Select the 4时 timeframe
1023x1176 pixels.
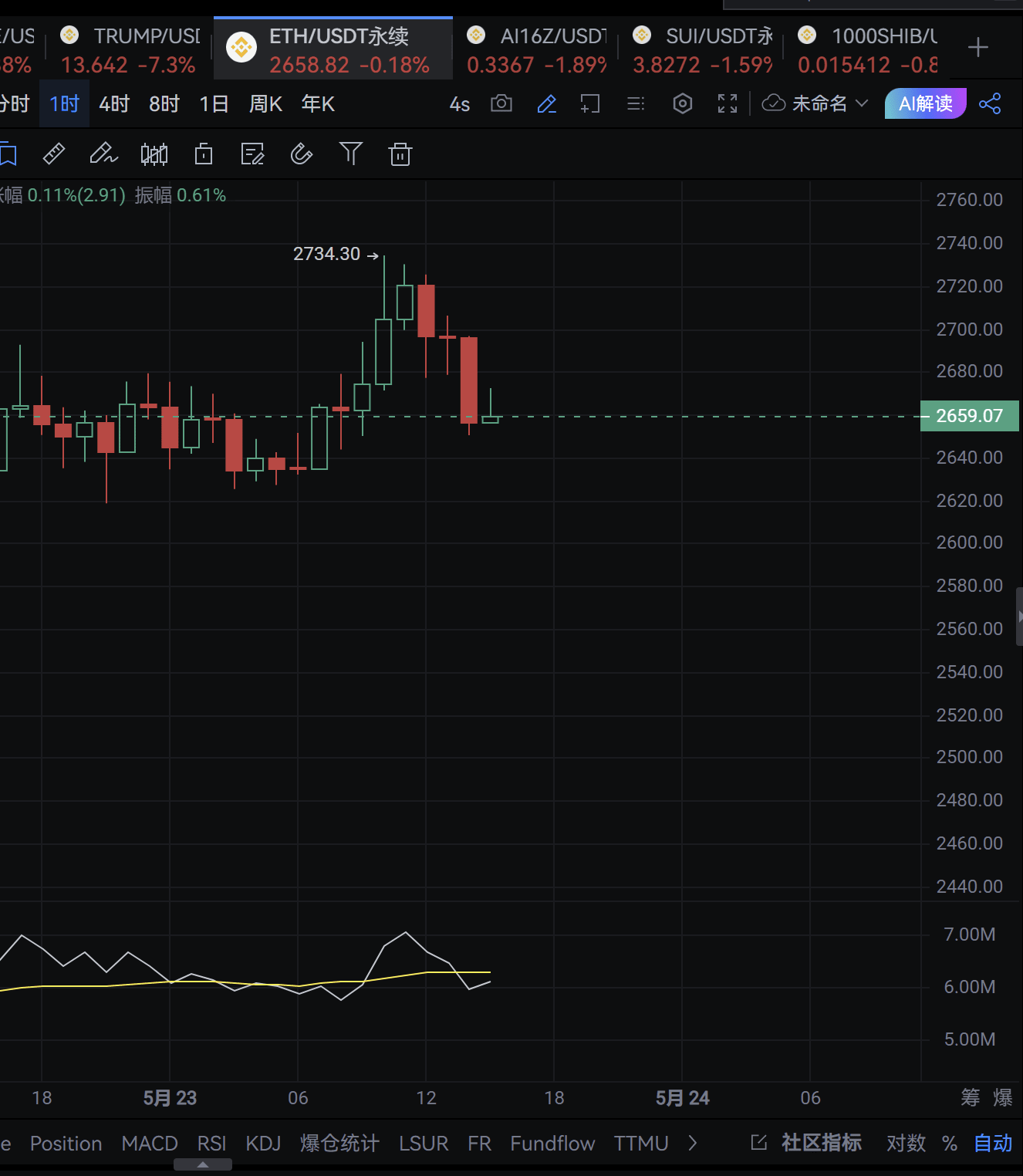pos(113,103)
